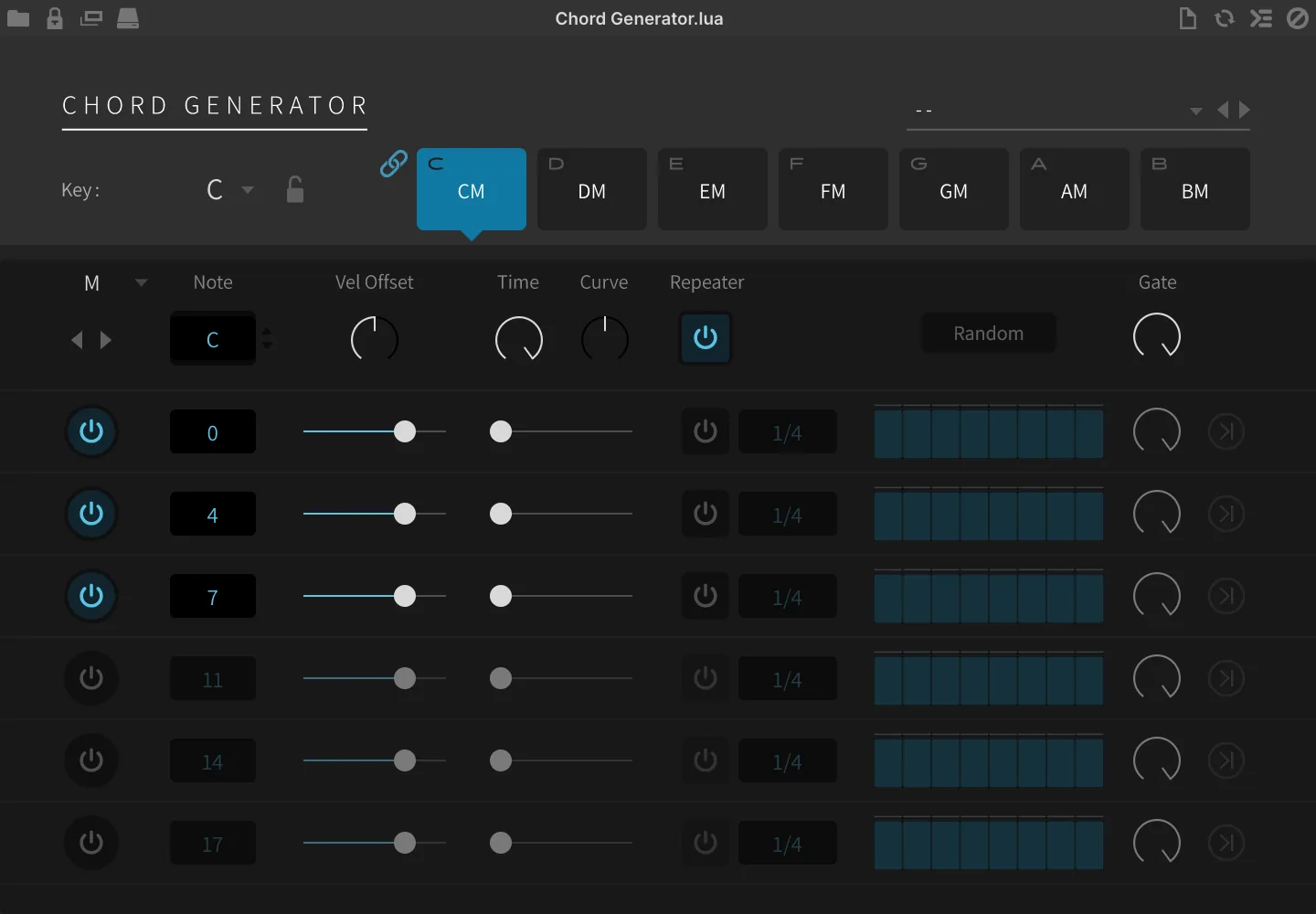Open the Key dropdown arrow next to C

point(248,190)
